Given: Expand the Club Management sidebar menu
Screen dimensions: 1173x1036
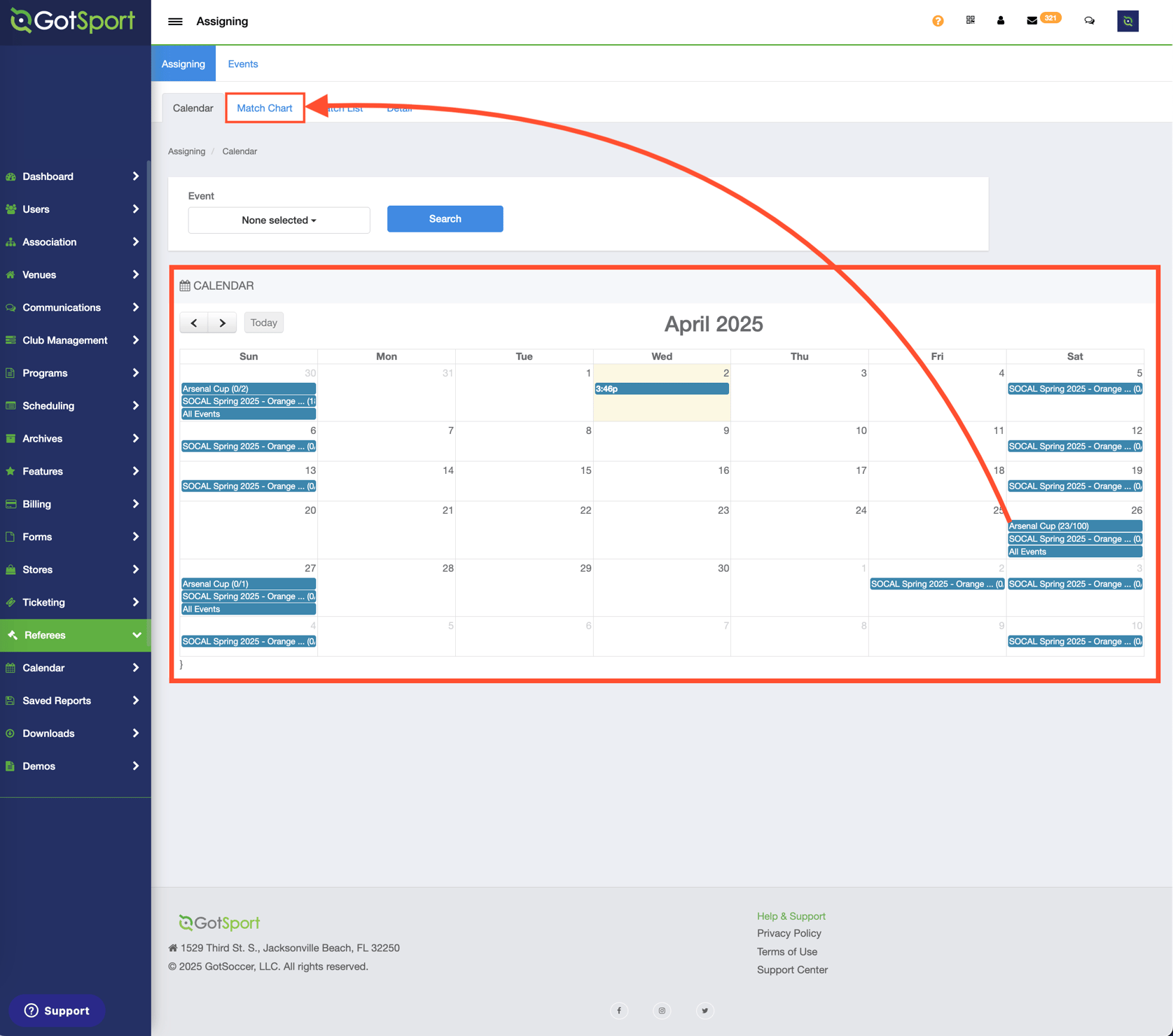Looking at the screenshot, I should point(75,340).
